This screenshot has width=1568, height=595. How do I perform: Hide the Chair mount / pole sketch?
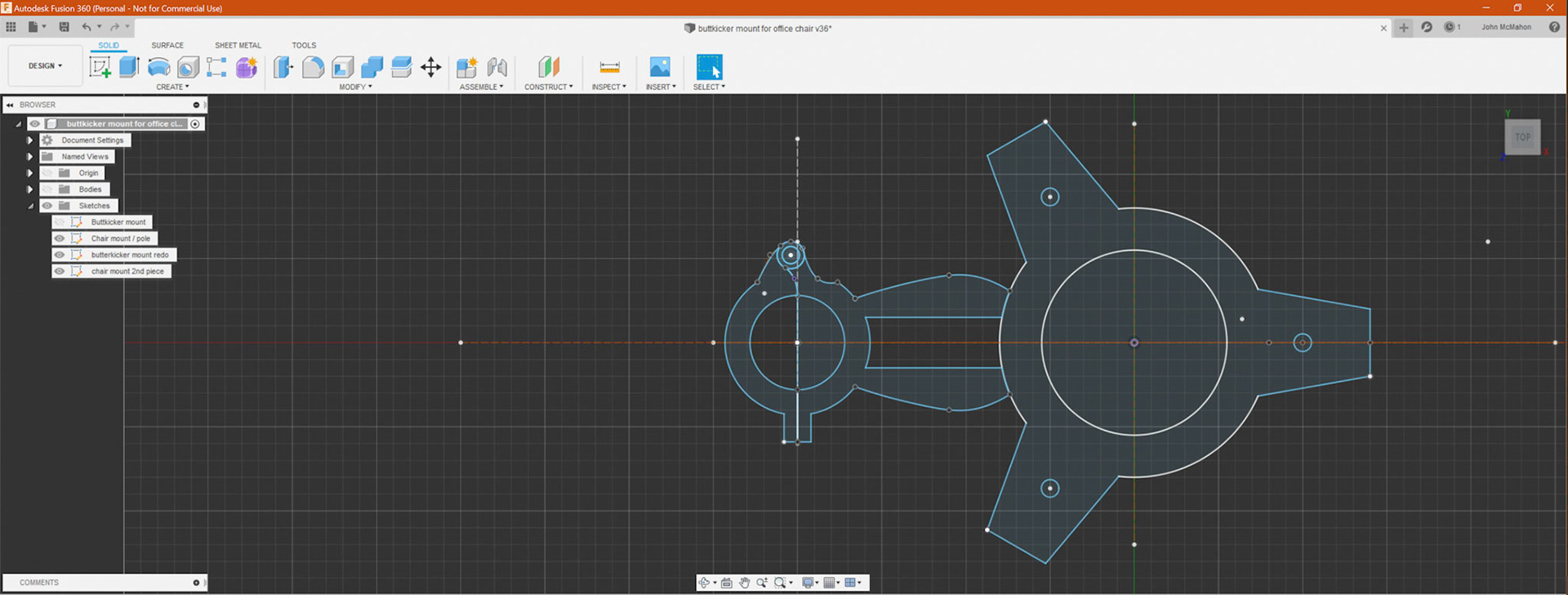(x=60, y=239)
